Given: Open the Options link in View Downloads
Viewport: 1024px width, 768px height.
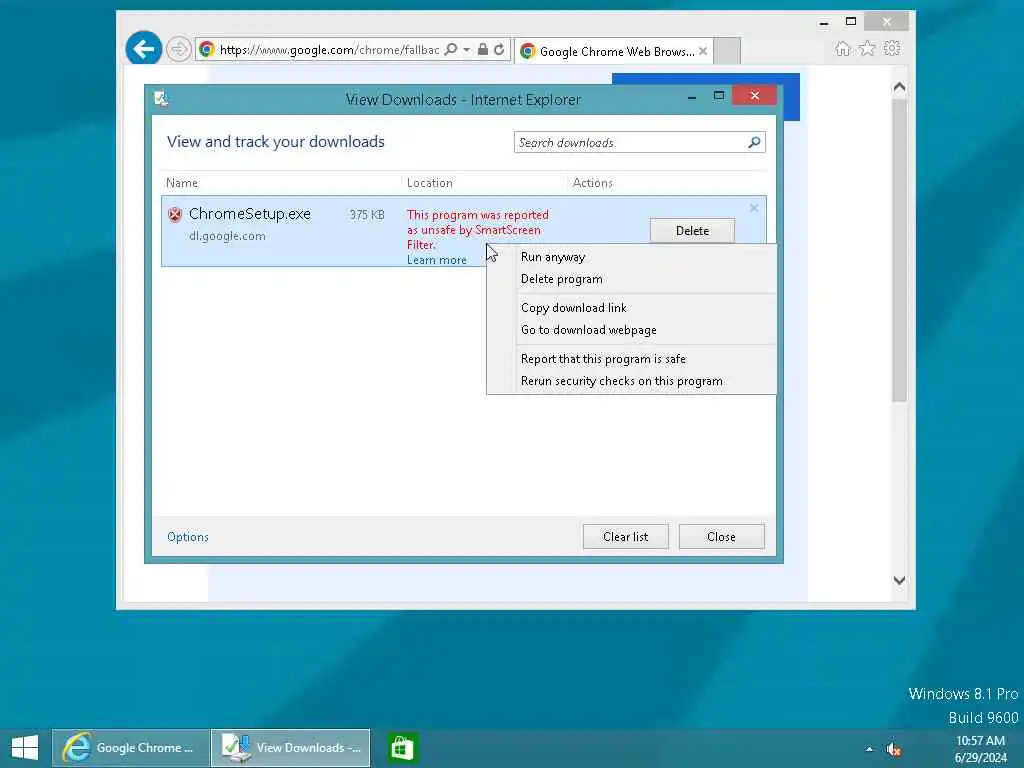Looking at the screenshot, I should point(188,537).
